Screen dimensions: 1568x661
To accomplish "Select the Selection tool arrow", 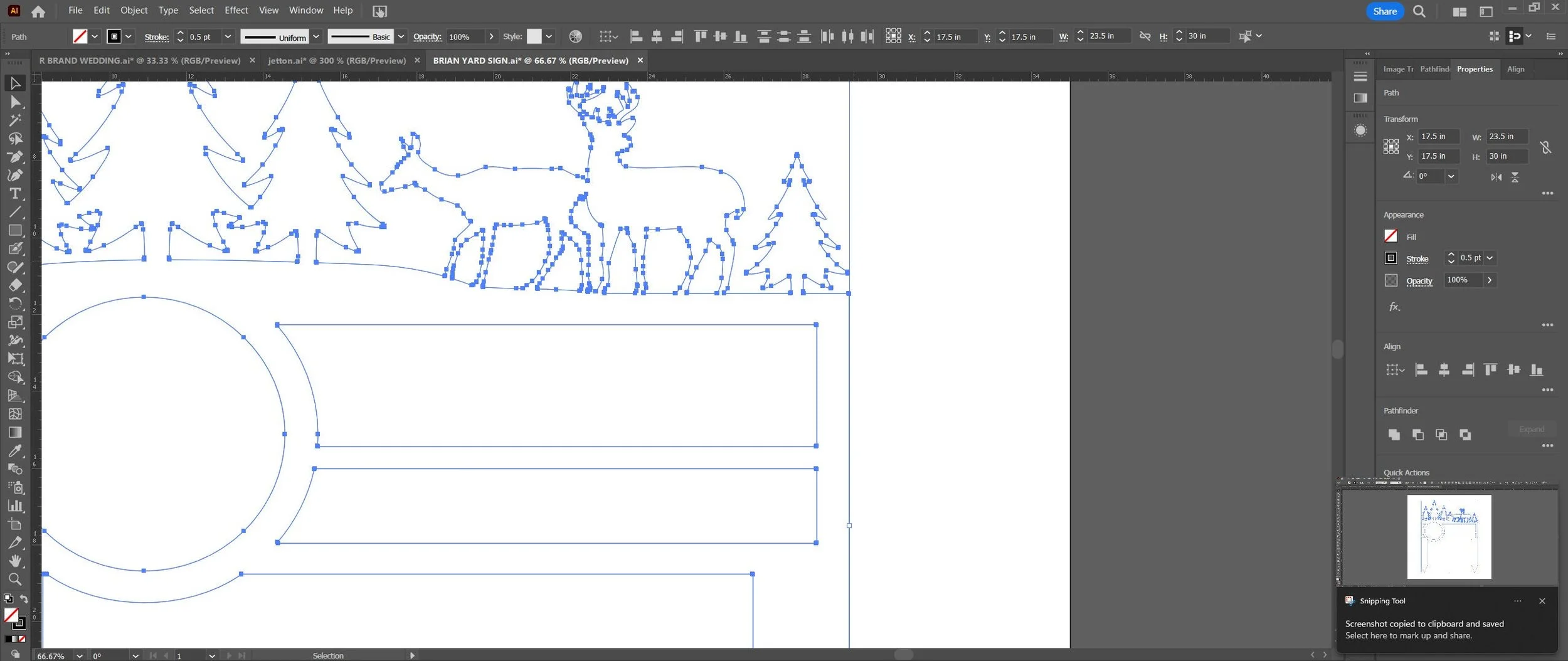I will (x=15, y=83).
